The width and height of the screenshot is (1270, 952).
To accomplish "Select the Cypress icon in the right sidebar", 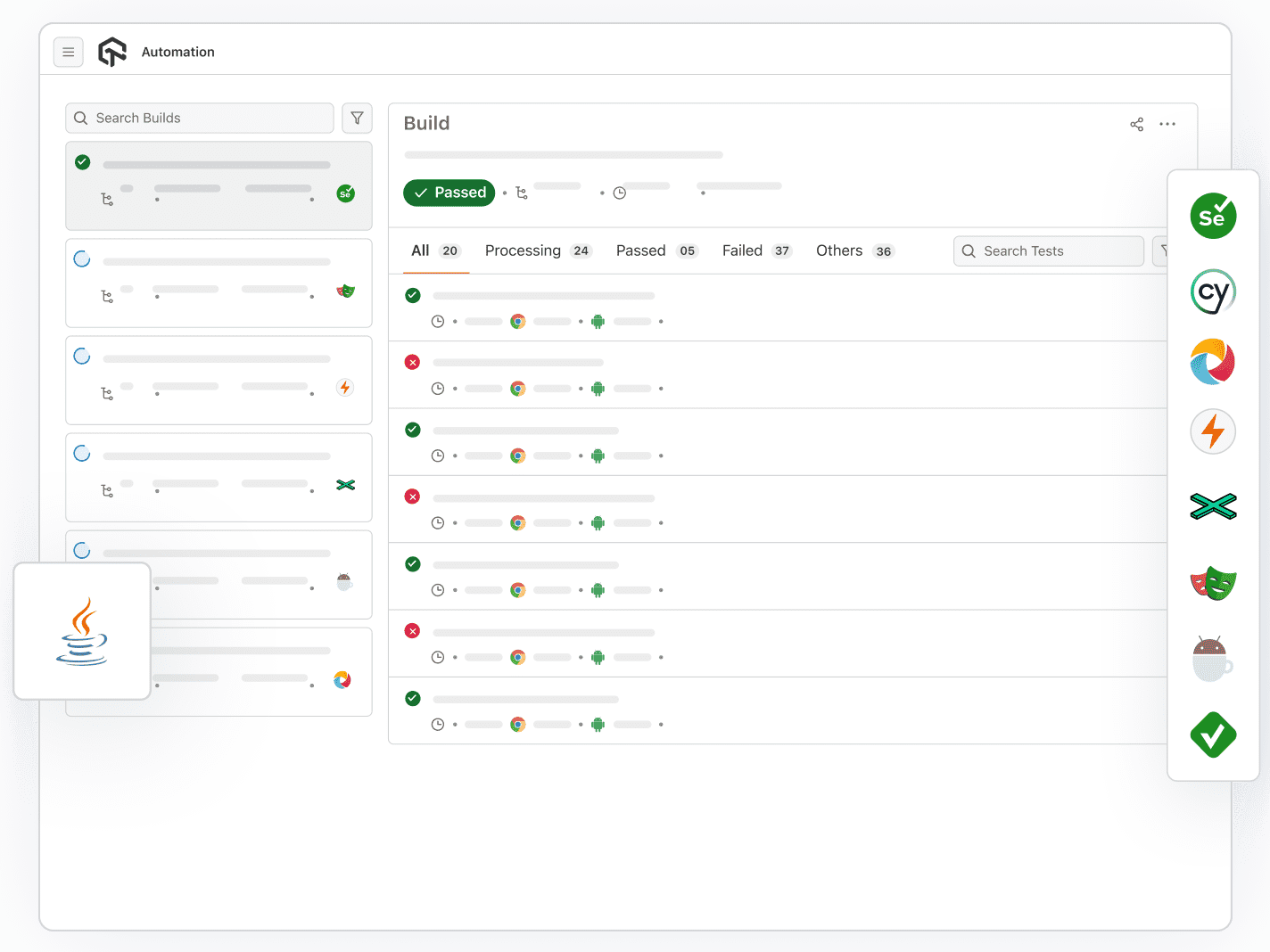I will click(x=1213, y=291).
